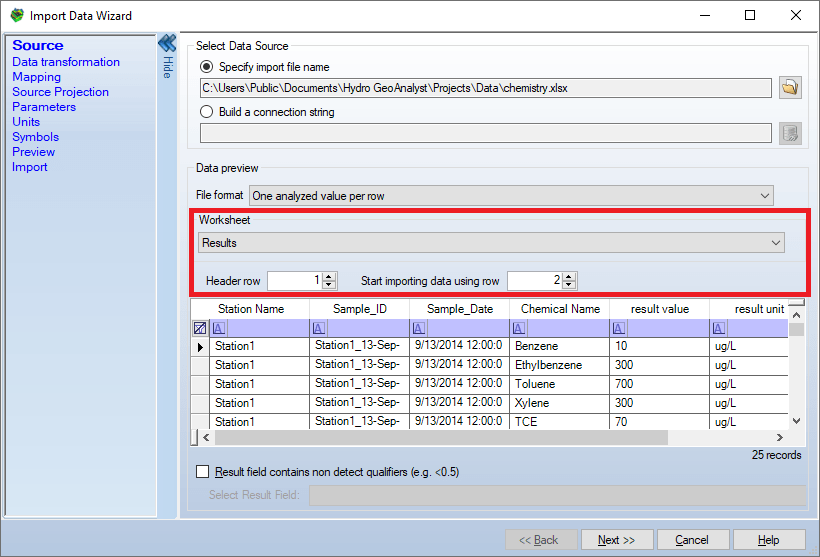Click the filter icon under Station Name
This screenshot has height=557, width=820.
[219, 328]
